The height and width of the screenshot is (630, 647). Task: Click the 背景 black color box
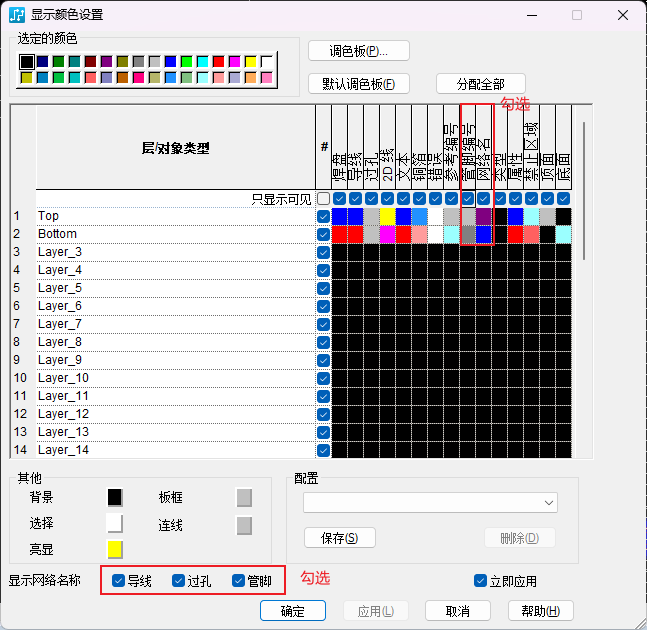115,497
